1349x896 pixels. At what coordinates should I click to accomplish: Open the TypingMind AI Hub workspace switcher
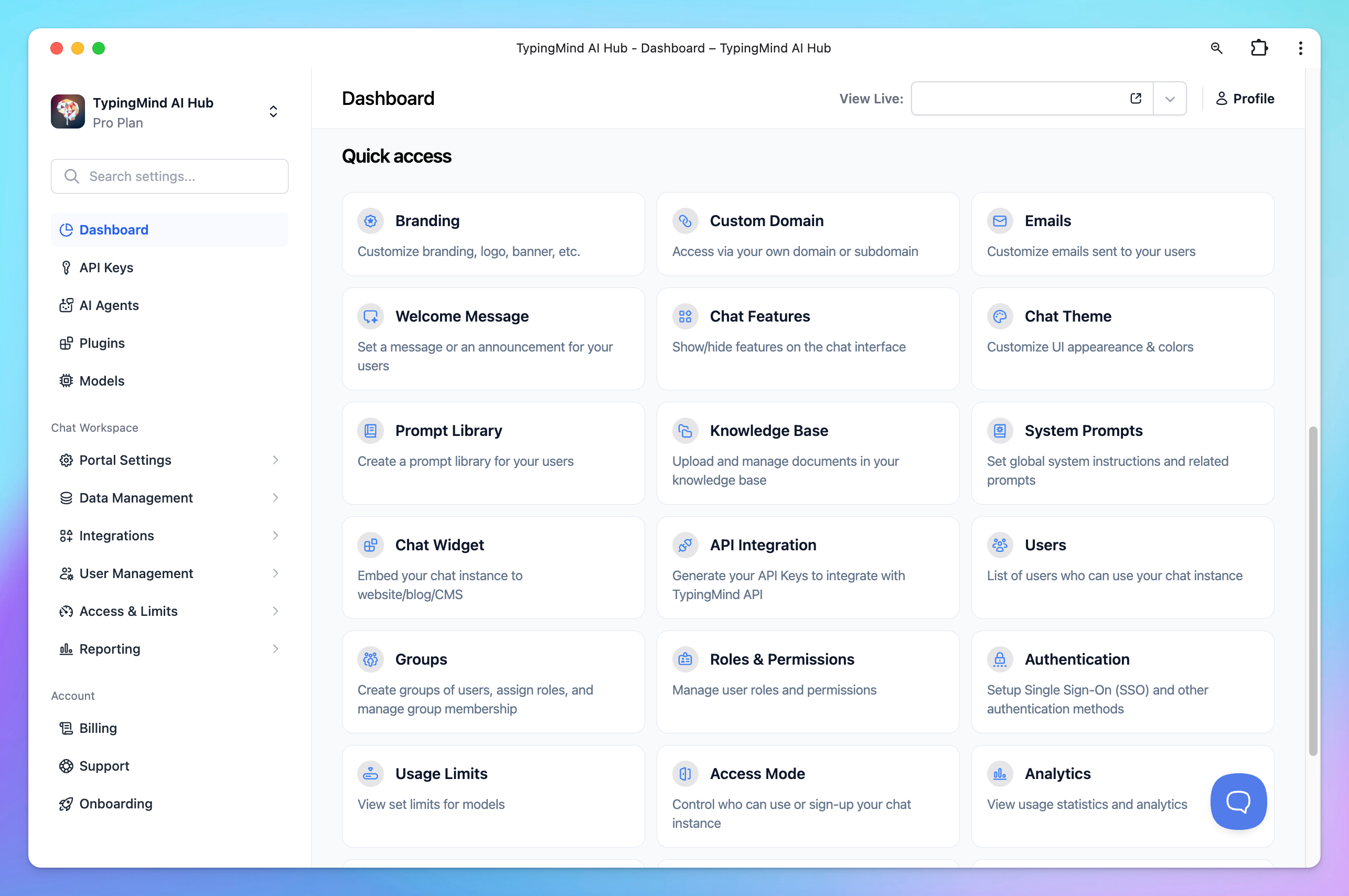pos(273,111)
